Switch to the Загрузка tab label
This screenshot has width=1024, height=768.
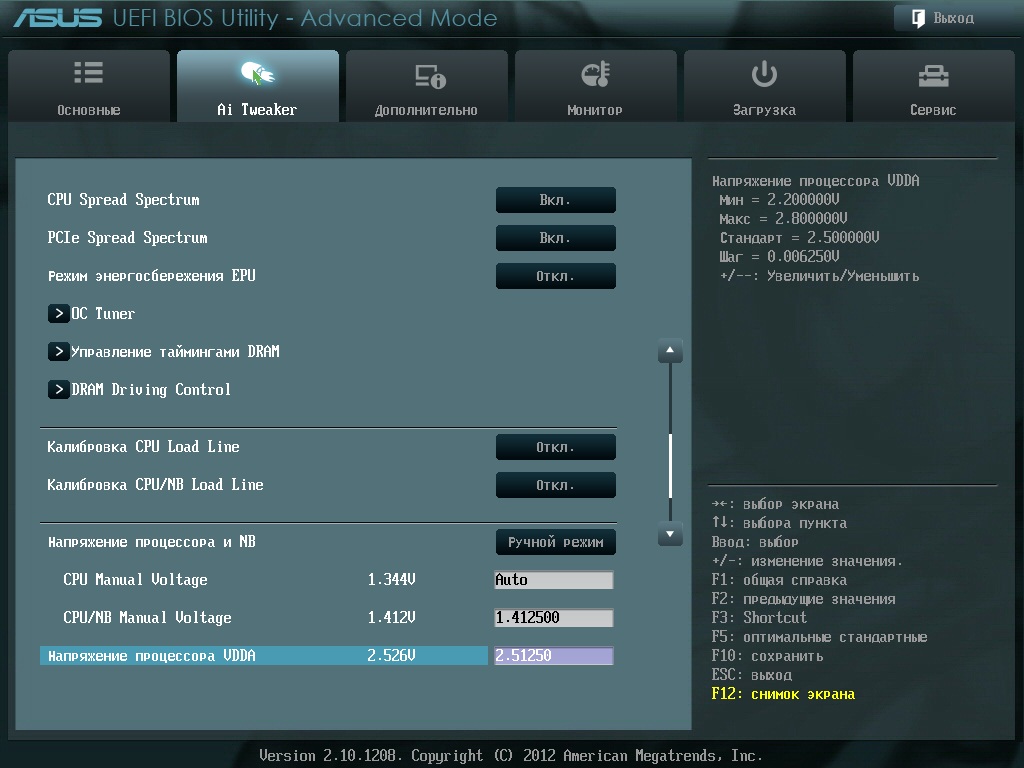coord(764,110)
